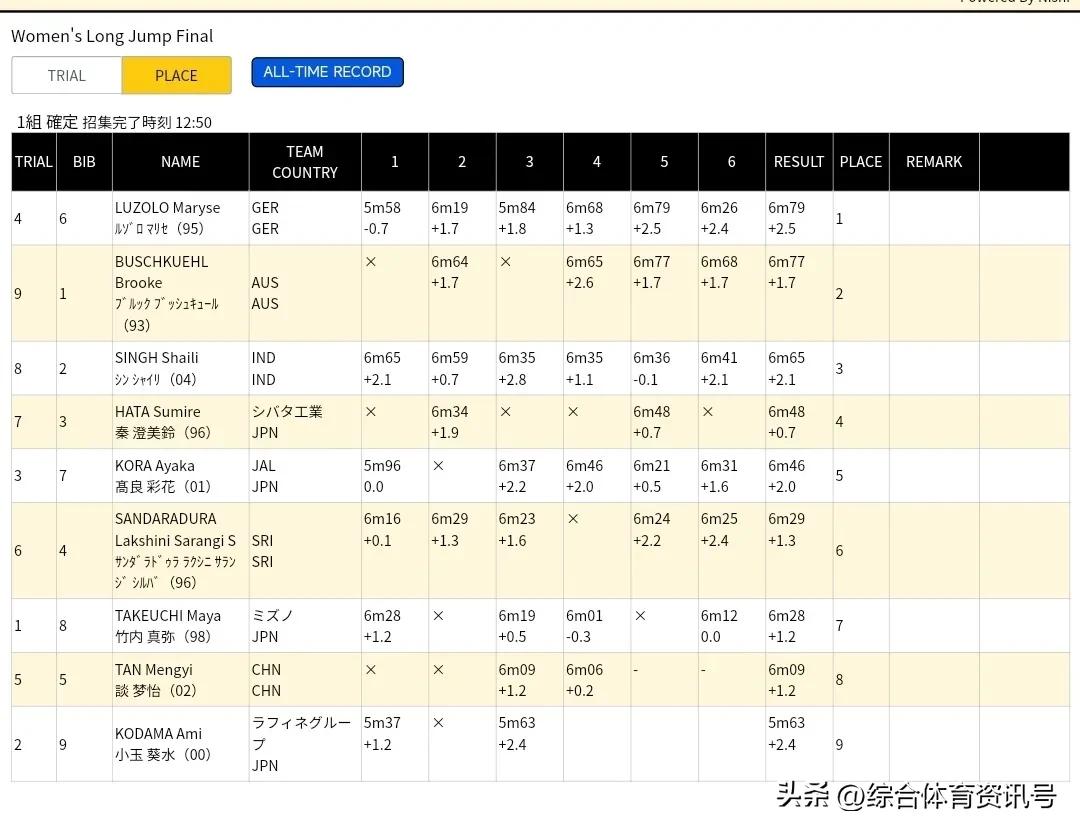
Task: Click the round 6 column header
Action: (x=731, y=161)
